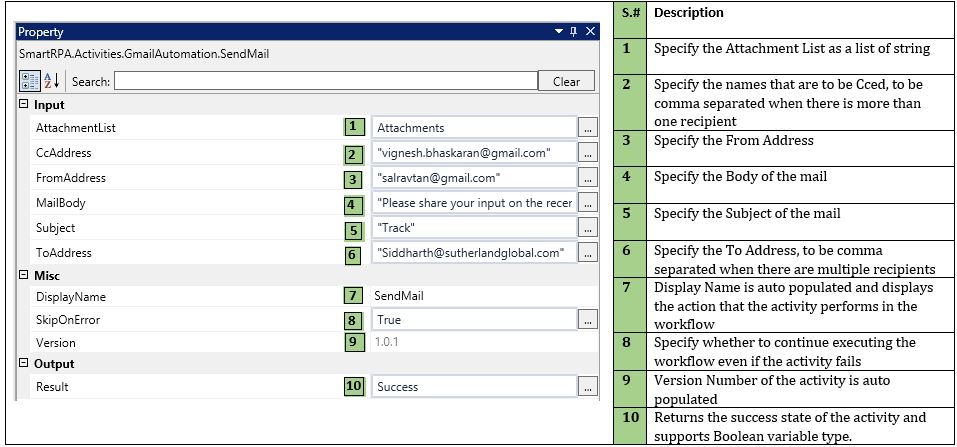
Task: Collapse the Misc section
Action: 24,275
